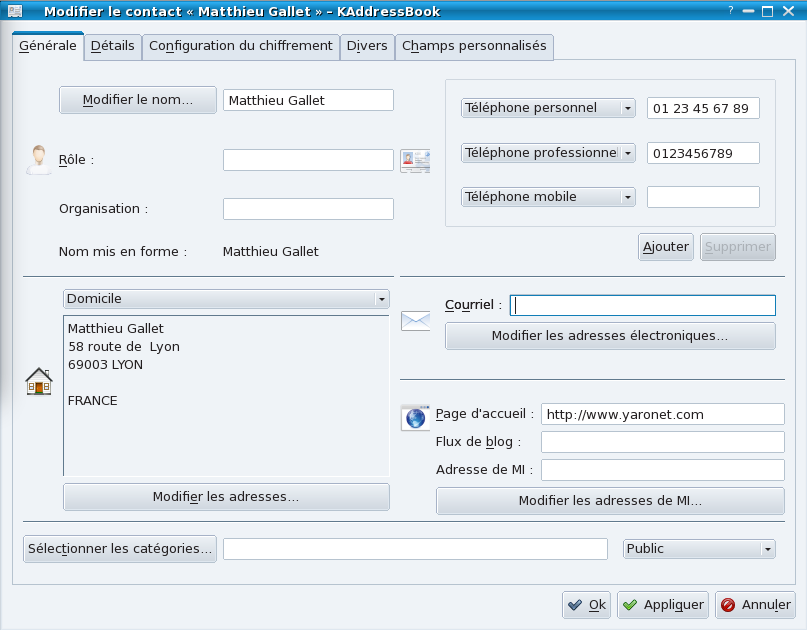Expand the Public visibility dropdown

pyautogui.click(x=699, y=549)
